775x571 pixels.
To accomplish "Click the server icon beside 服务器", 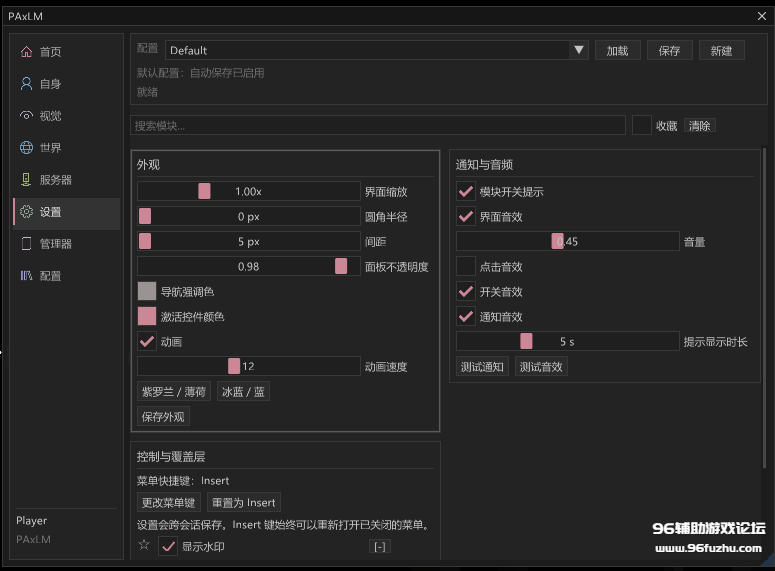I will pos(26,179).
